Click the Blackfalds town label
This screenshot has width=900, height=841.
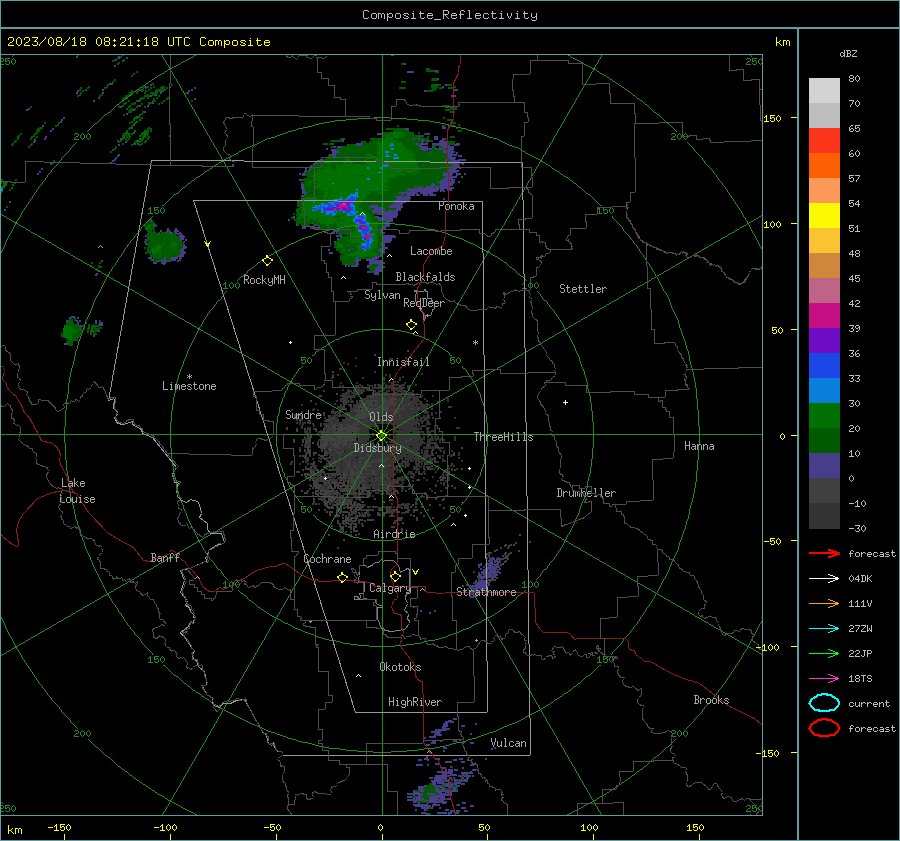coord(425,277)
